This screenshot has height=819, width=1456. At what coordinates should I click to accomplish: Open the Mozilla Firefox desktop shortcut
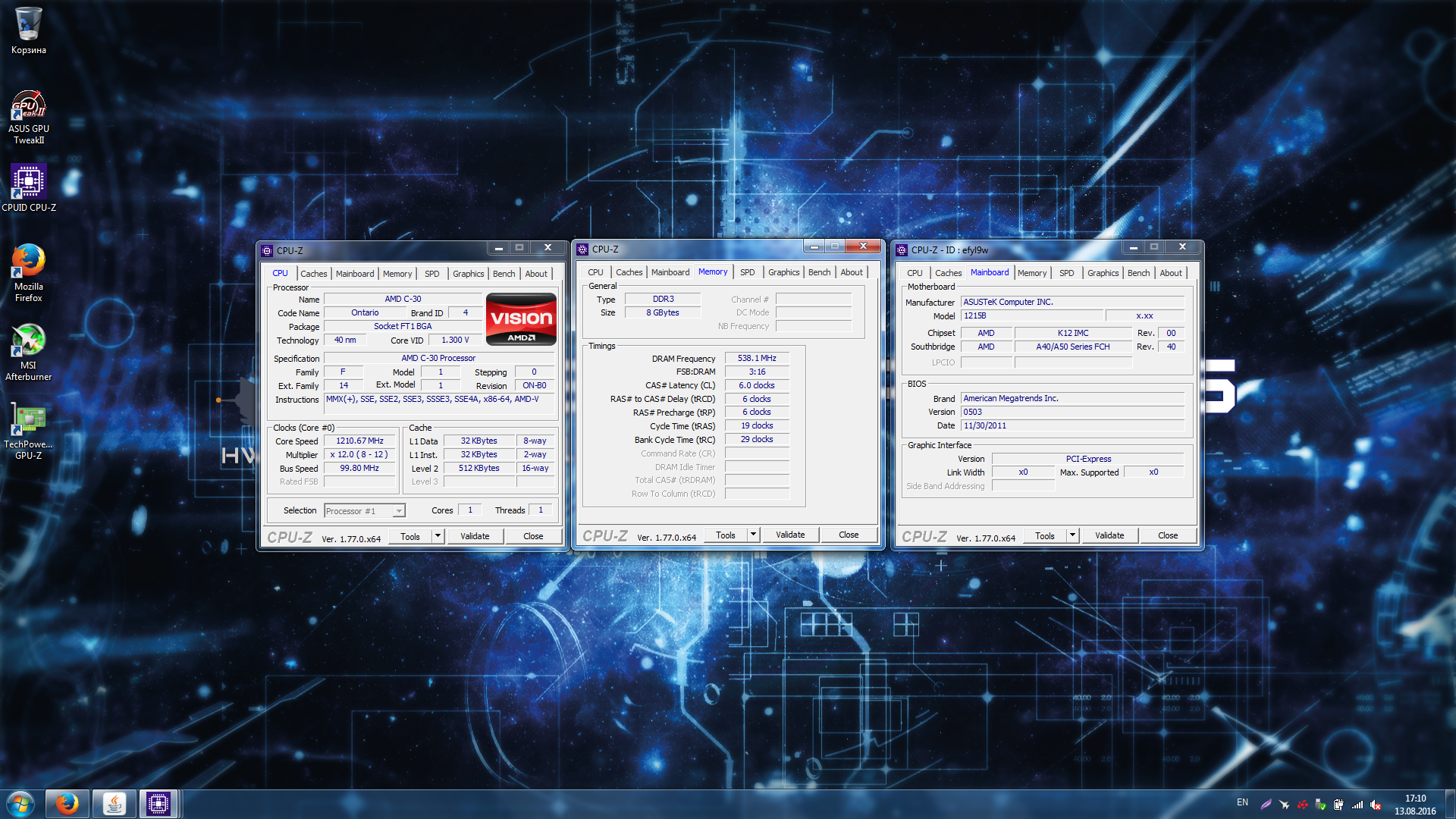28,271
